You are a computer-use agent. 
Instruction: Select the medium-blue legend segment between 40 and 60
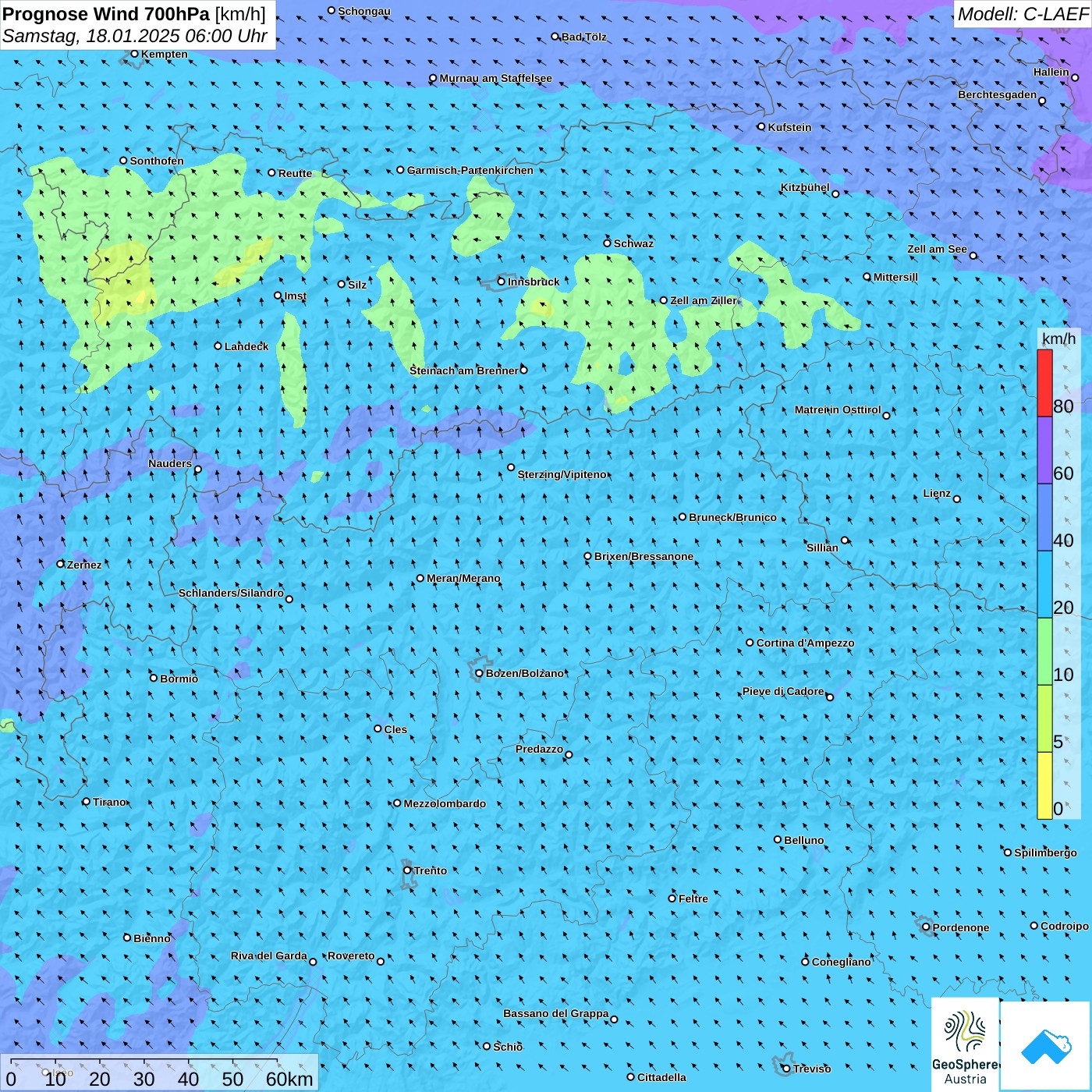pos(1044,517)
